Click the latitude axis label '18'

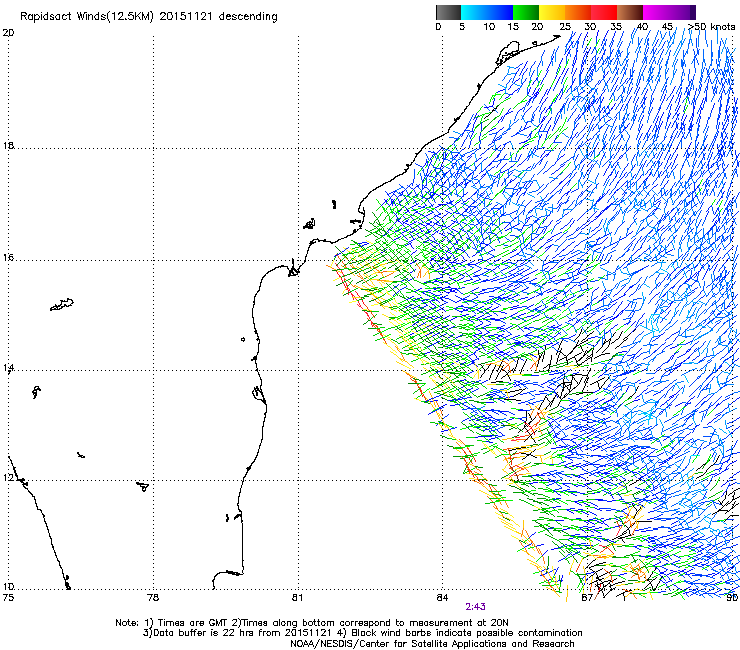click(x=8, y=146)
